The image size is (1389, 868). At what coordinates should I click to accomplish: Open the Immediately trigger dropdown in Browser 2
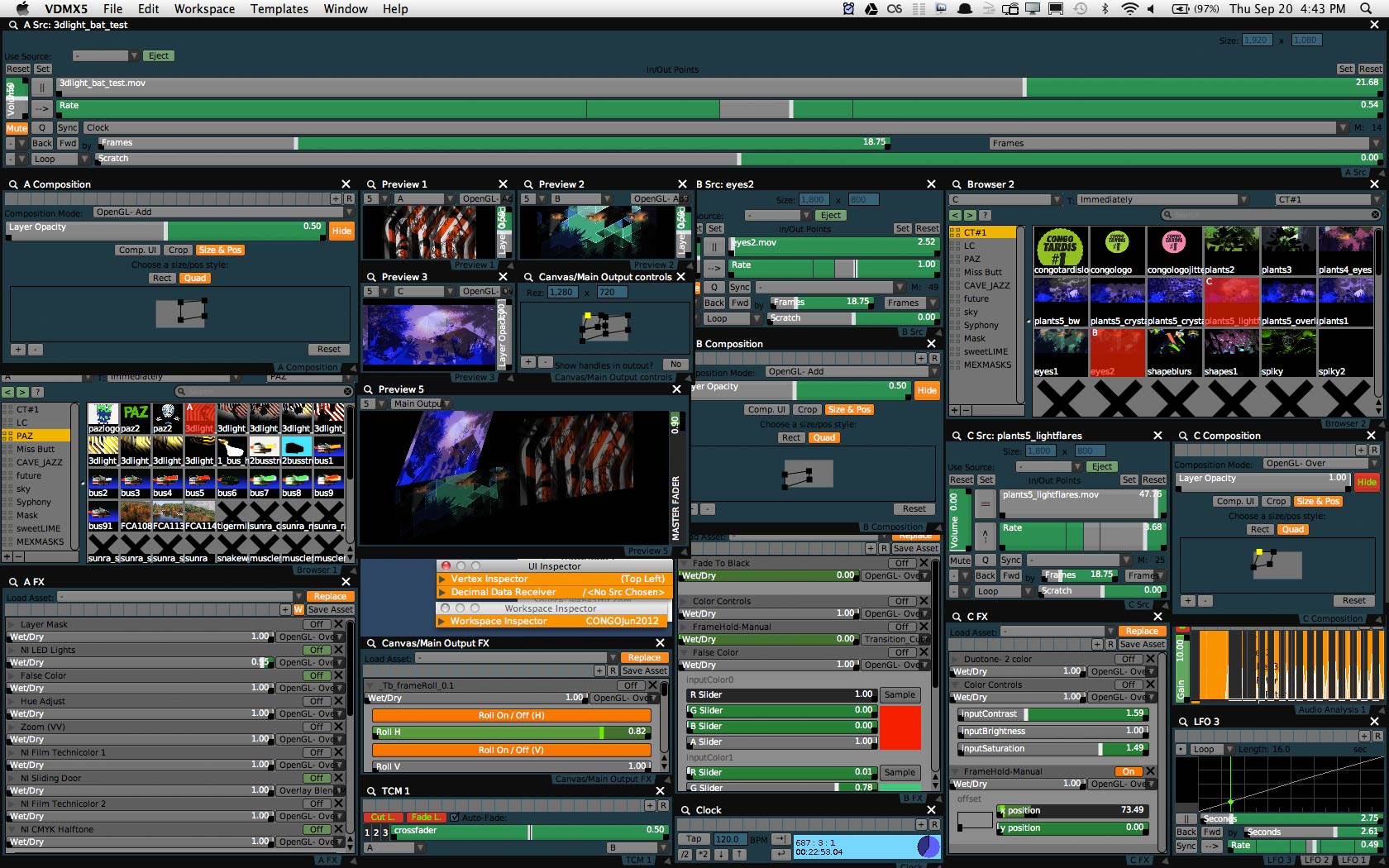tap(1162, 199)
